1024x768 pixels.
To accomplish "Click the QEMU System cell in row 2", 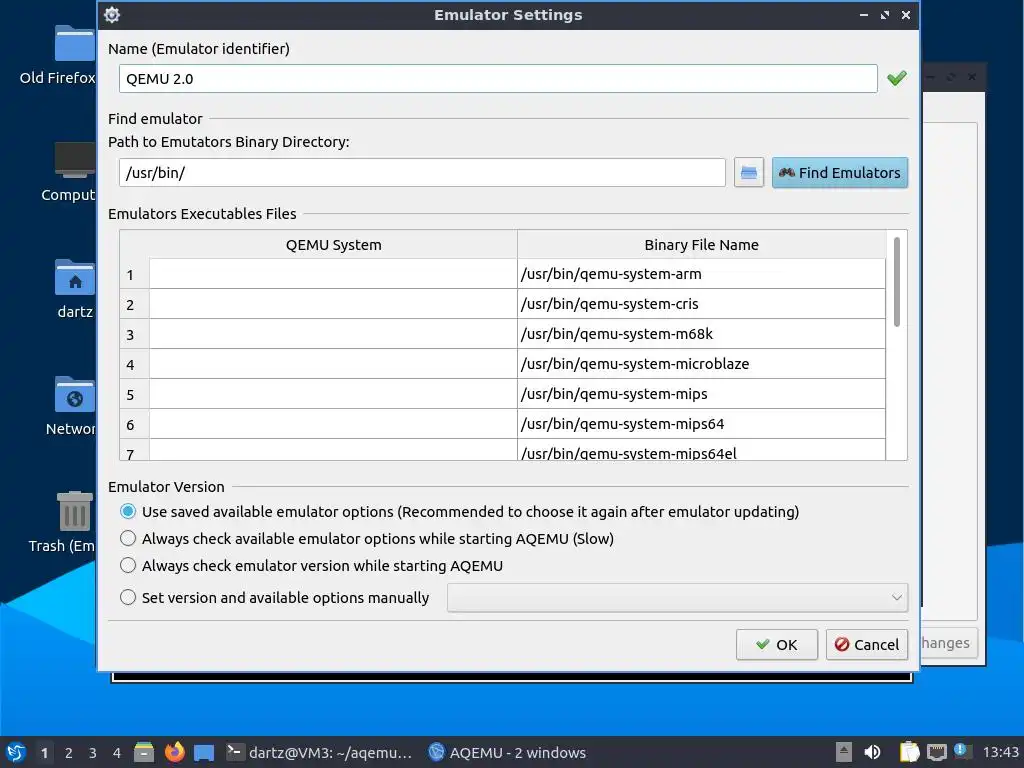I will (333, 304).
